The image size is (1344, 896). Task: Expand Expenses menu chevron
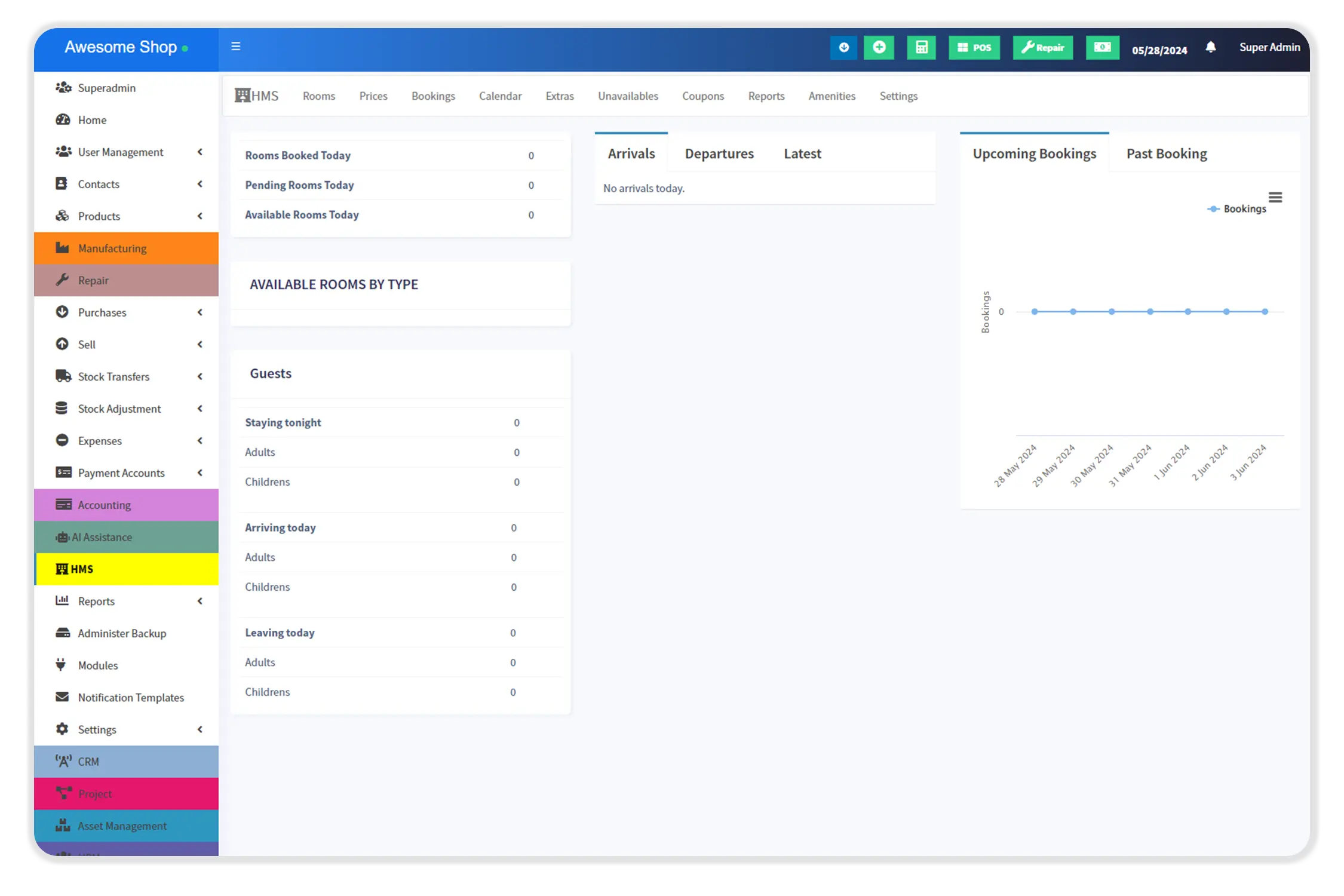coord(200,441)
